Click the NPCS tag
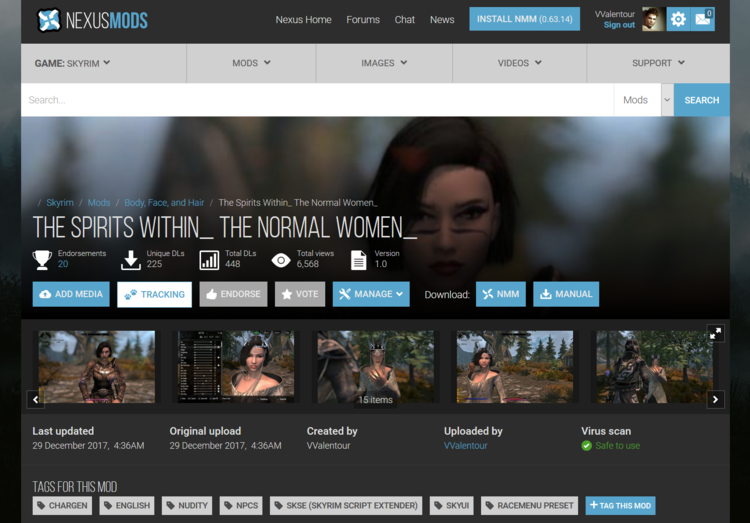The image size is (750, 523). [241, 505]
